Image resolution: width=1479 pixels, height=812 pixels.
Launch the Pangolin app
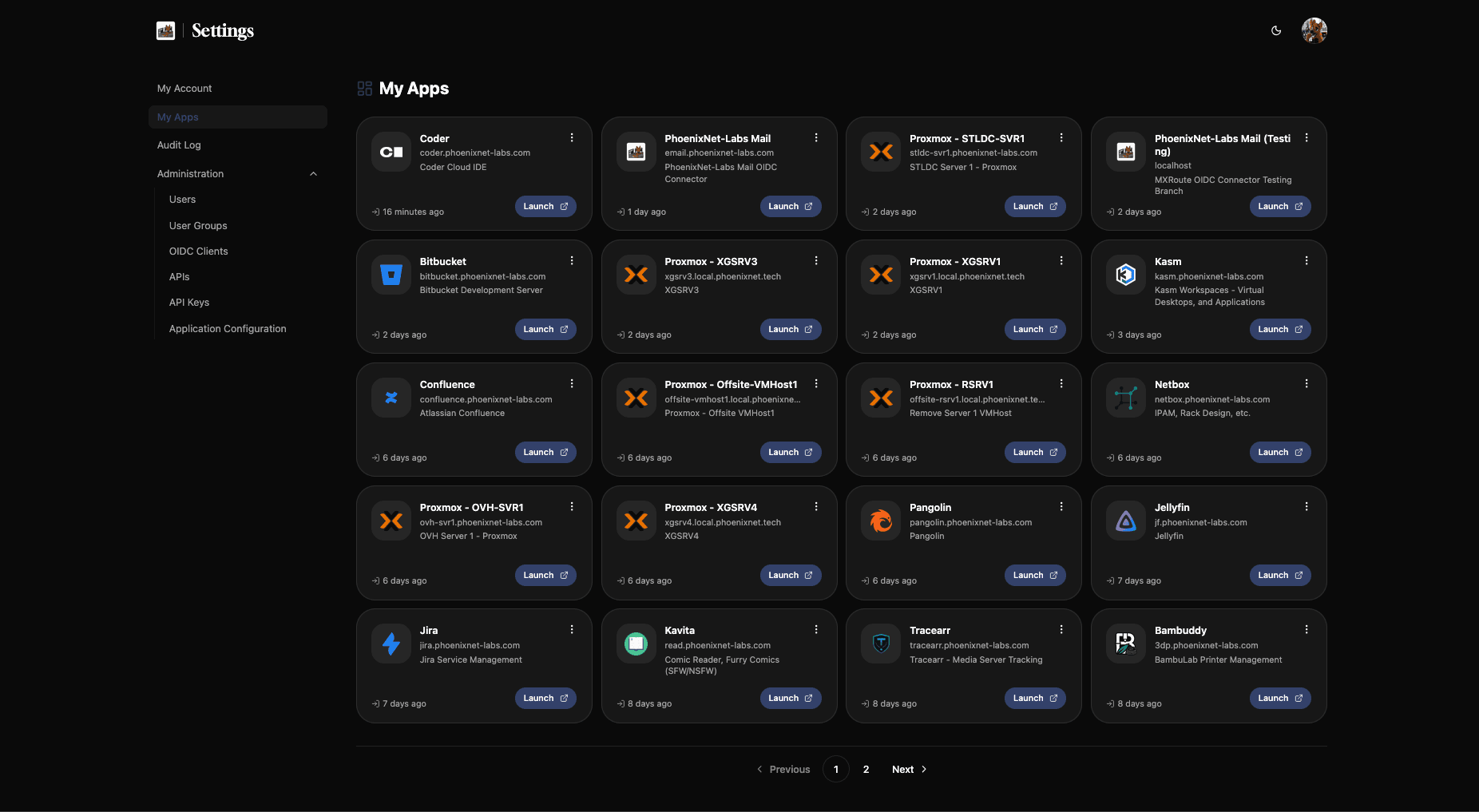[1035, 575]
